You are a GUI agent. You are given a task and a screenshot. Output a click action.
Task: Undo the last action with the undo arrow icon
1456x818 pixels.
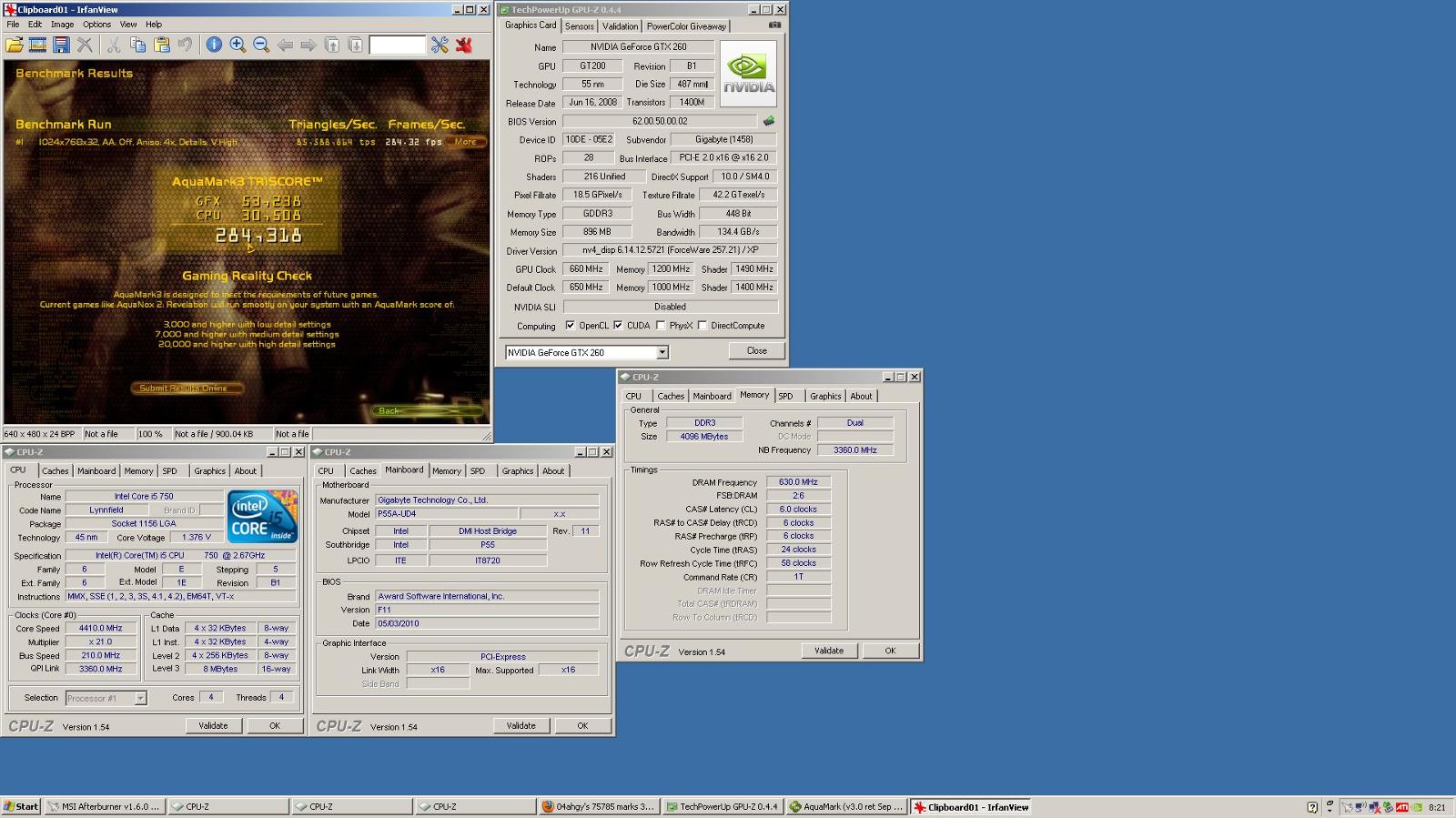click(x=185, y=45)
